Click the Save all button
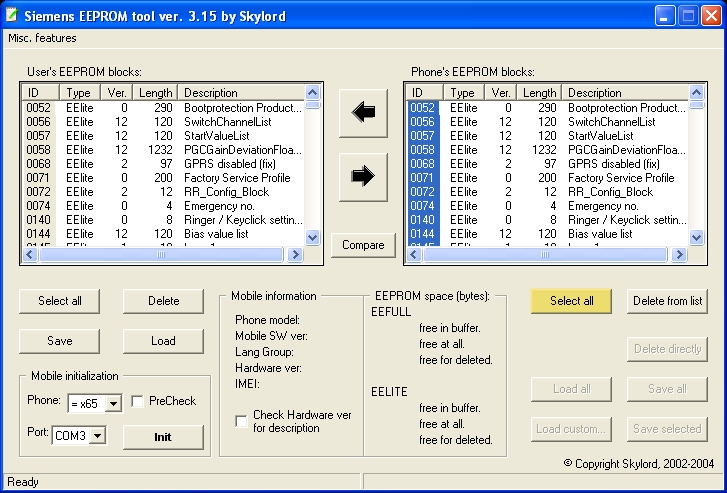Image resolution: width=727 pixels, height=493 pixels. (667, 389)
